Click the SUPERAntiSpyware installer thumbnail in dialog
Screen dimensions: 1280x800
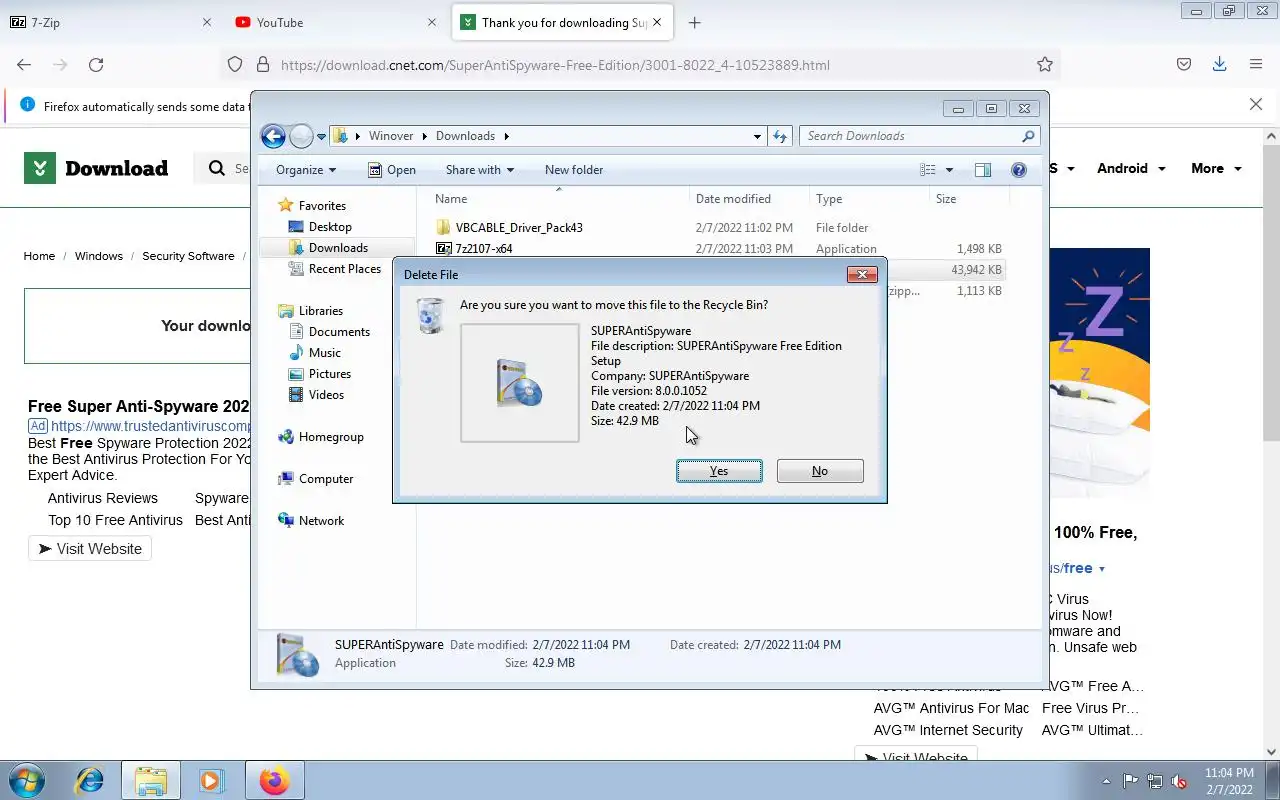pos(519,382)
